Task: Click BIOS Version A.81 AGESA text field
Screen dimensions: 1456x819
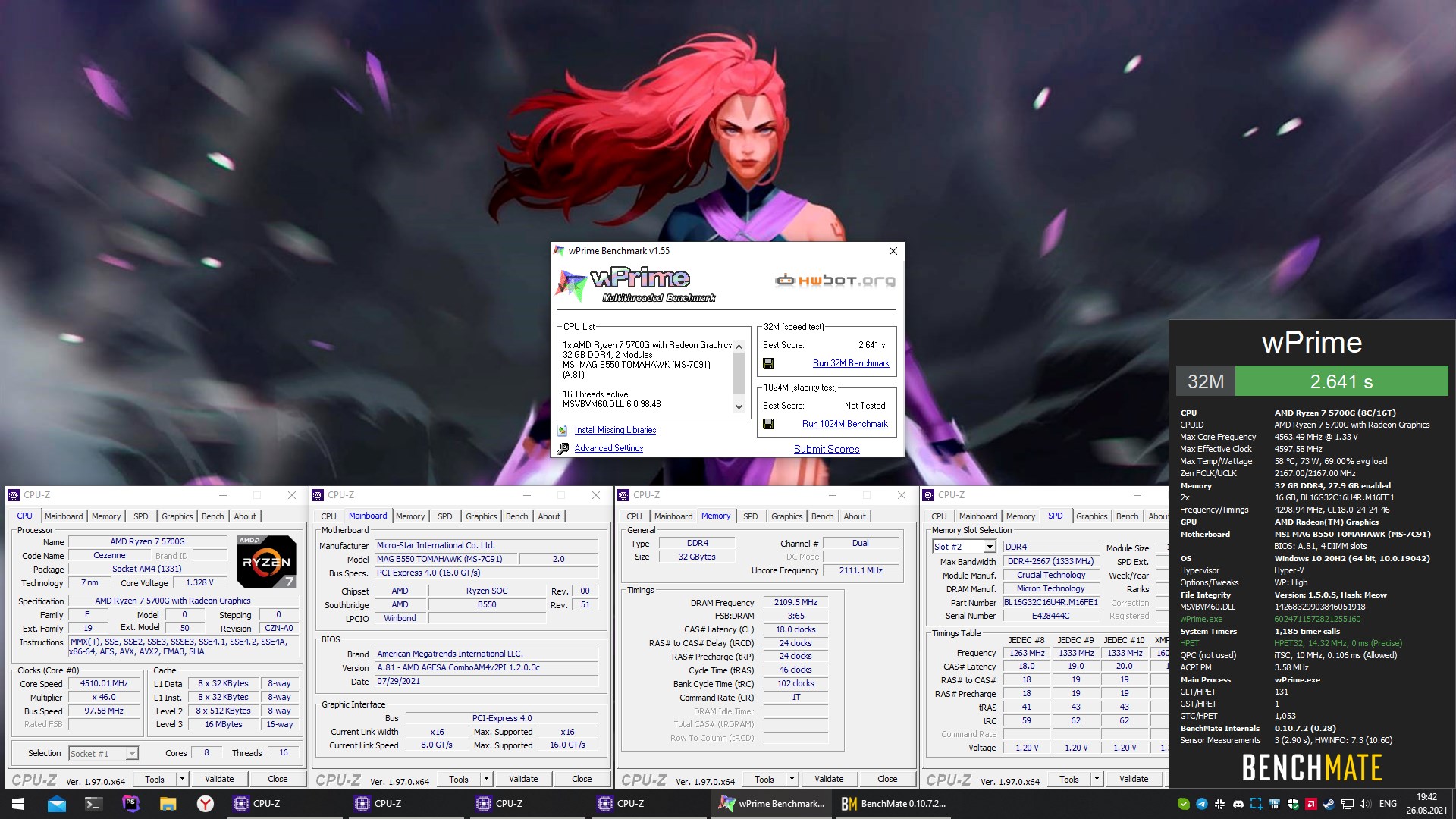Action: (486, 667)
